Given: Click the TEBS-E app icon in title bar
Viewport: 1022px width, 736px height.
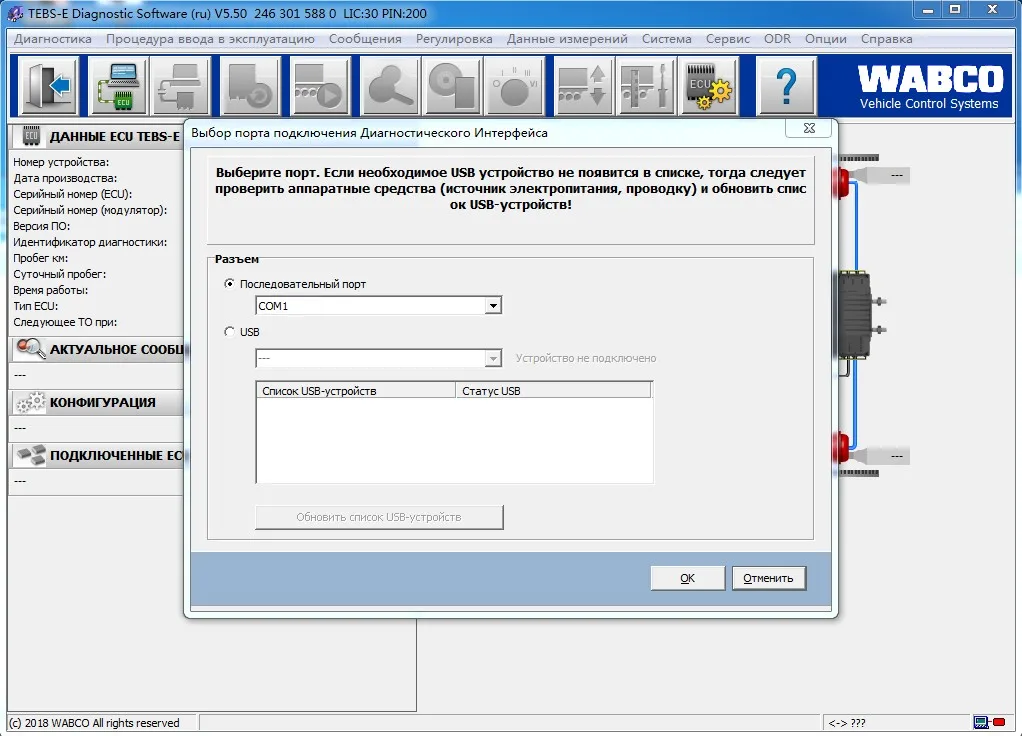Looking at the screenshot, I should pos(15,13).
